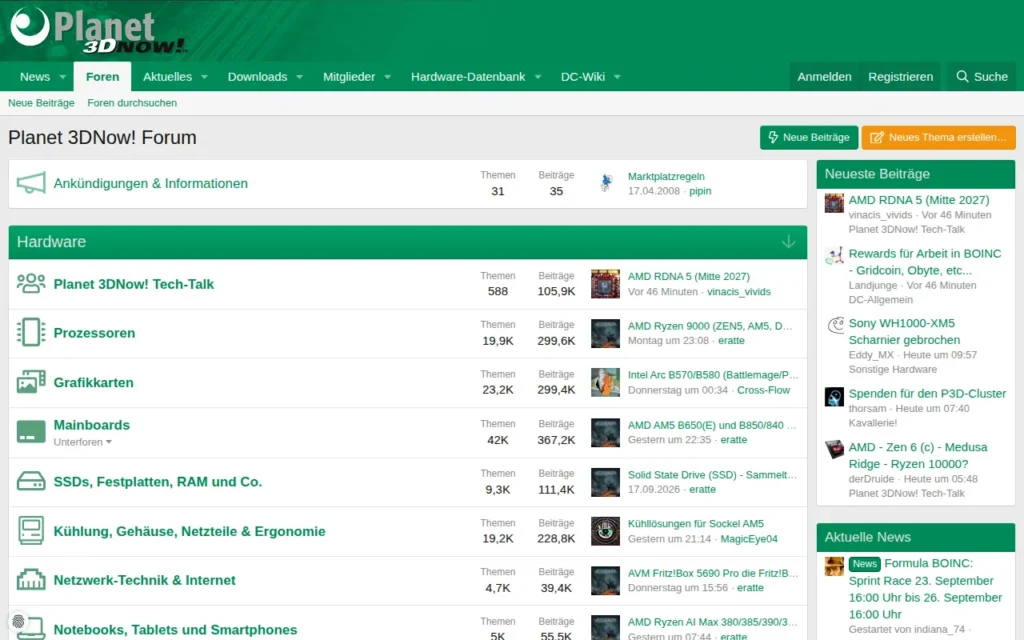Click Foren durchsuchen sub-navigation link
Viewport: 1024px width, 640px height.
tap(132, 103)
